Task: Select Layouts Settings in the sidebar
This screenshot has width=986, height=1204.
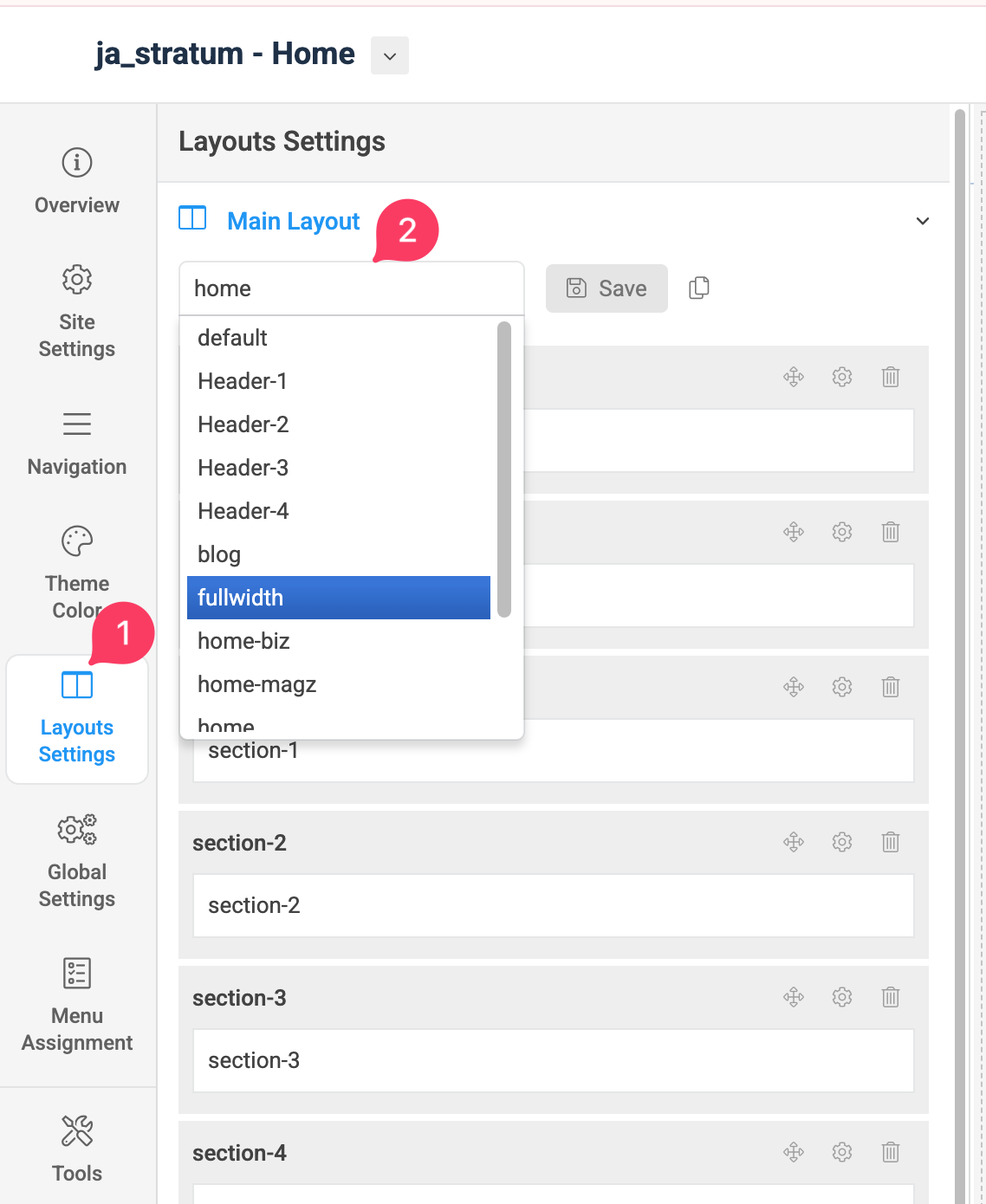Action: coord(77,719)
